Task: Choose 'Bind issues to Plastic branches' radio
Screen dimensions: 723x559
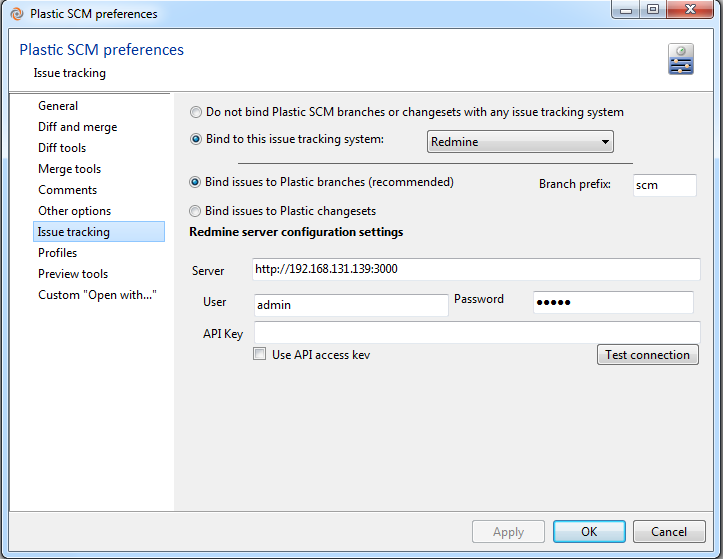Action: 195,182
